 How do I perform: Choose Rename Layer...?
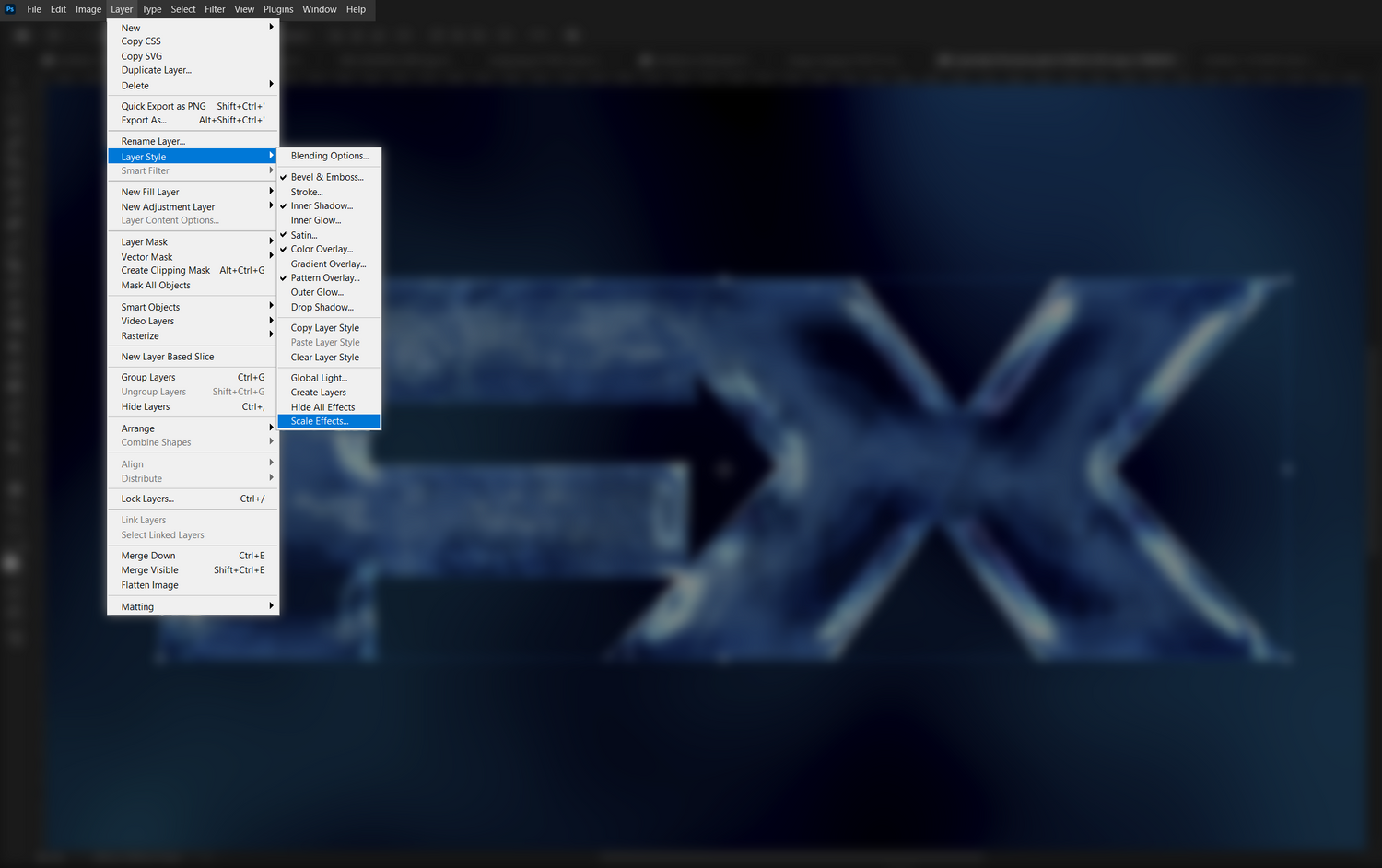[x=193, y=141]
